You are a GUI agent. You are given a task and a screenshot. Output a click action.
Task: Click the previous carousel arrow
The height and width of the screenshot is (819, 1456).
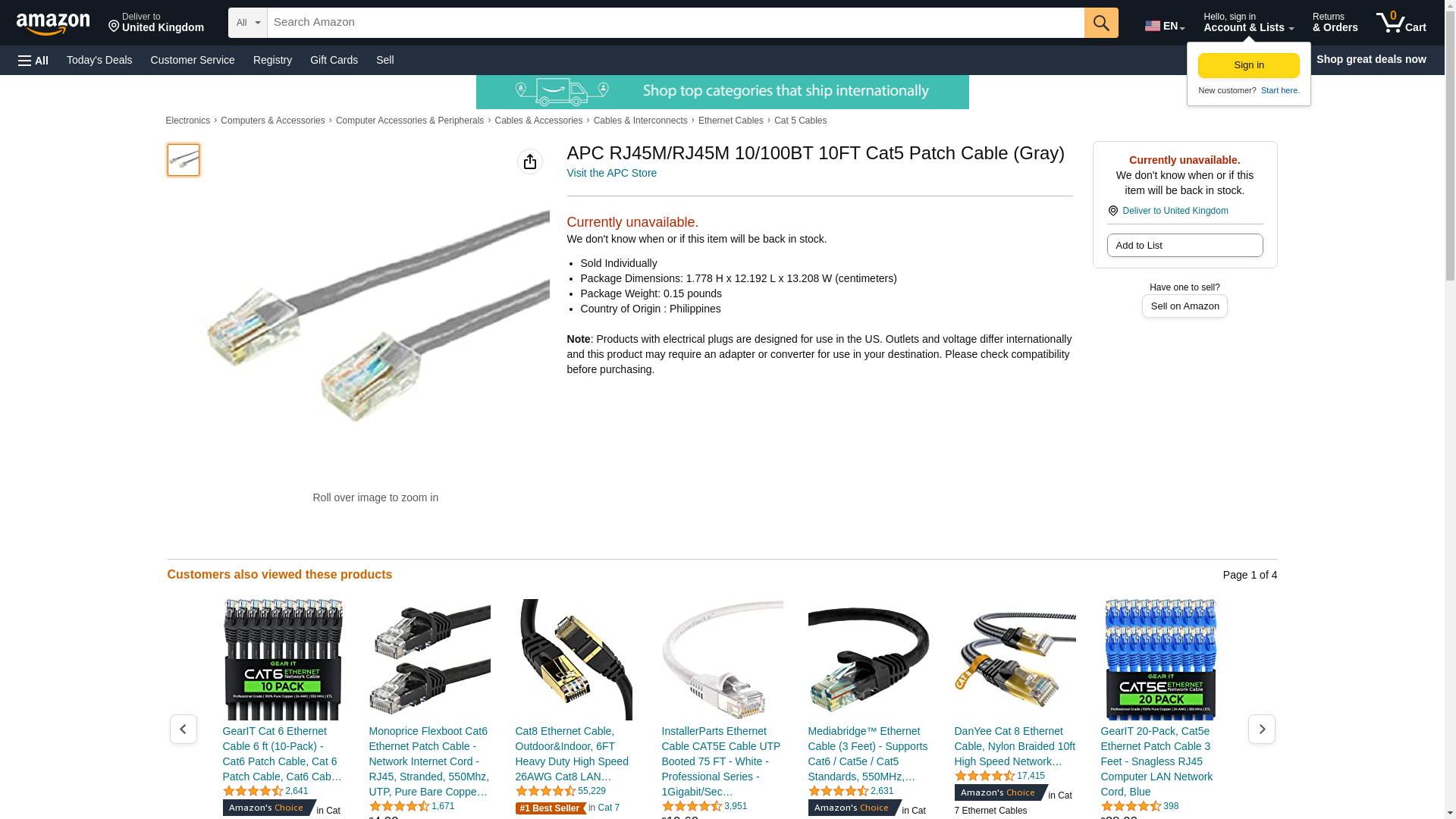[x=184, y=729]
